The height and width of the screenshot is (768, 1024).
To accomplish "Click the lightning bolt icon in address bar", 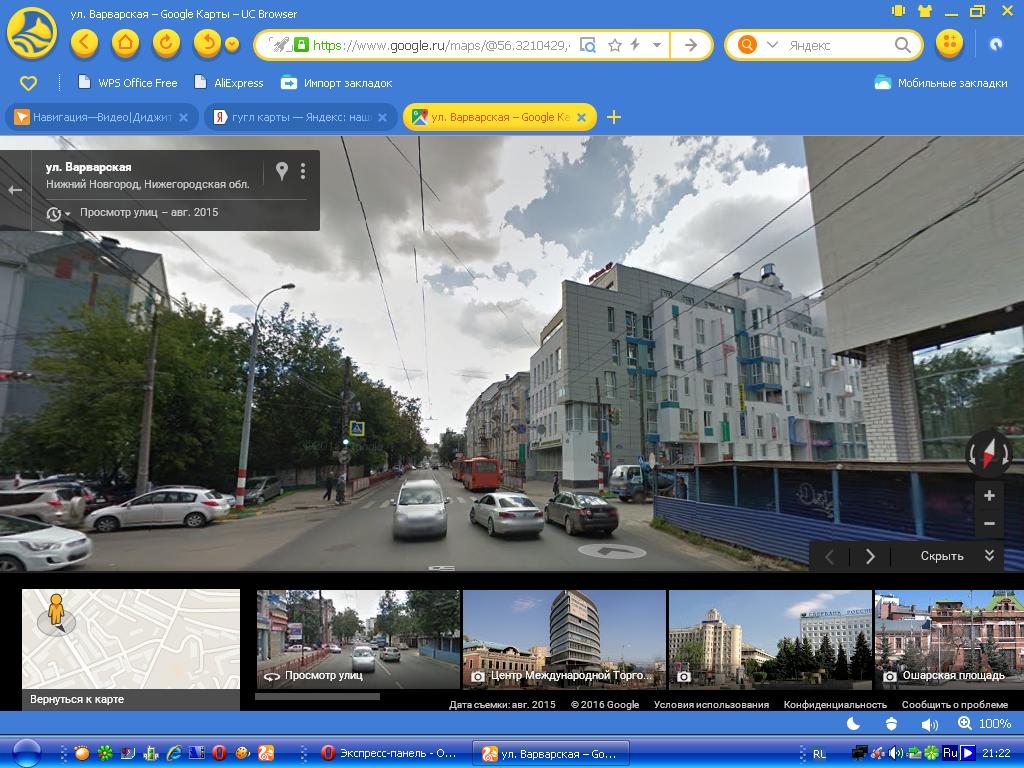I will click(x=635, y=45).
